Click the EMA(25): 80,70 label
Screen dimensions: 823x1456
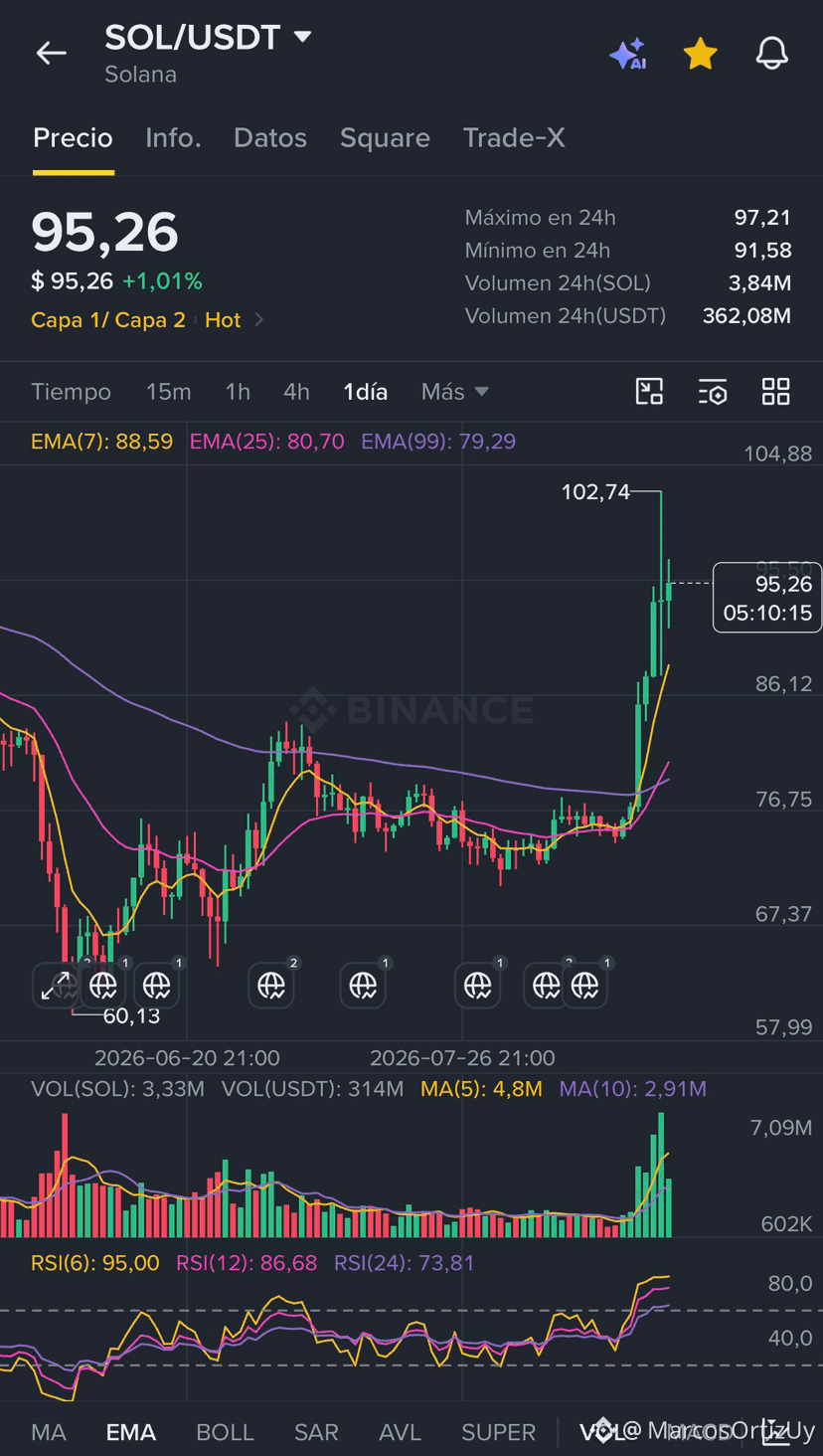266,442
